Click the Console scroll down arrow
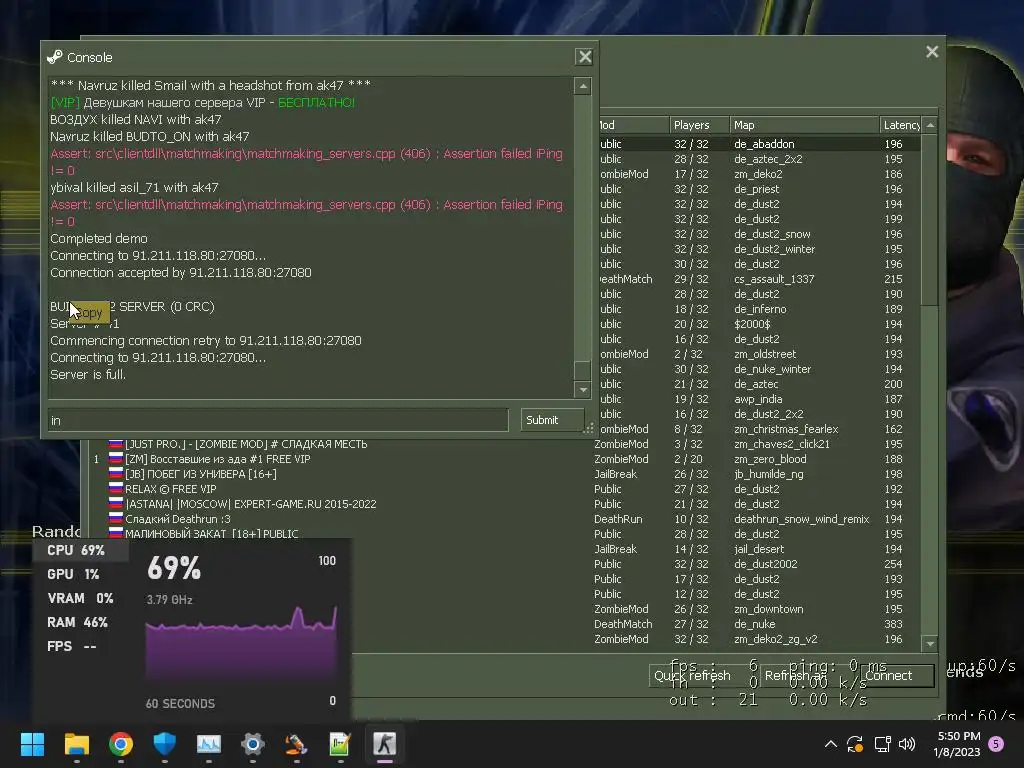Image resolution: width=1024 pixels, height=768 pixels. pyautogui.click(x=583, y=390)
